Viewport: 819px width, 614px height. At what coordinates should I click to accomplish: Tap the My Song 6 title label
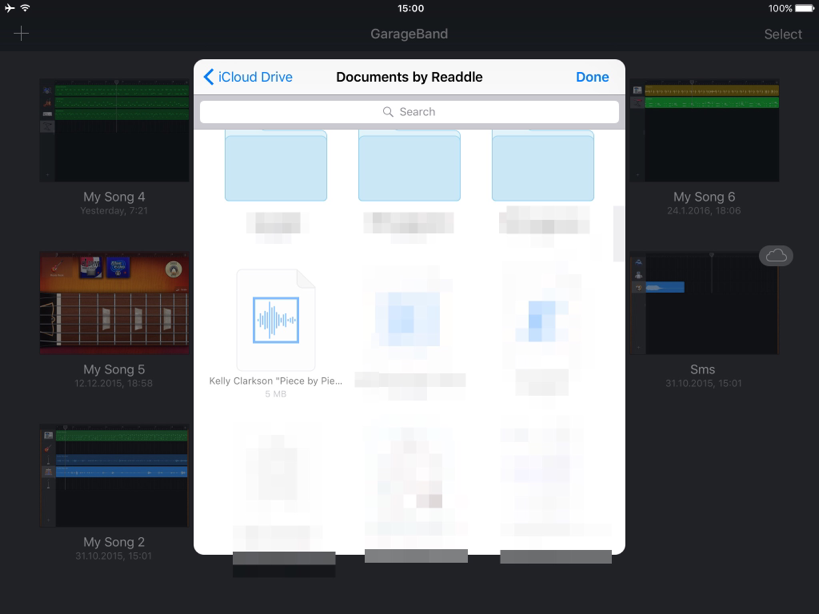point(704,197)
